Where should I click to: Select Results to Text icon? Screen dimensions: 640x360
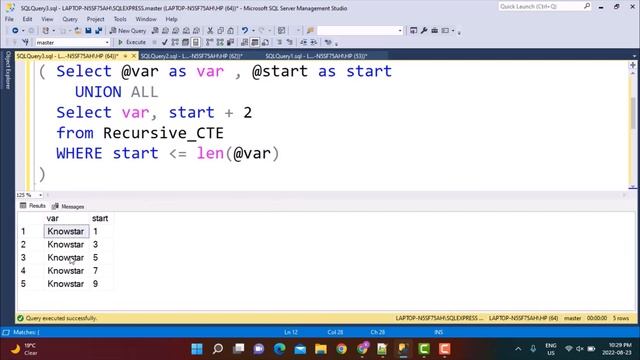[x=244, y=42]
